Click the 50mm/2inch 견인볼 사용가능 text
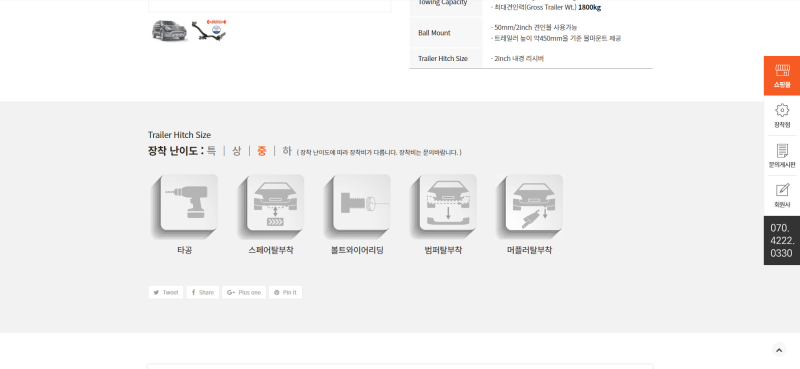This screenshot has height=369, width=800. [x=534, y=28]
